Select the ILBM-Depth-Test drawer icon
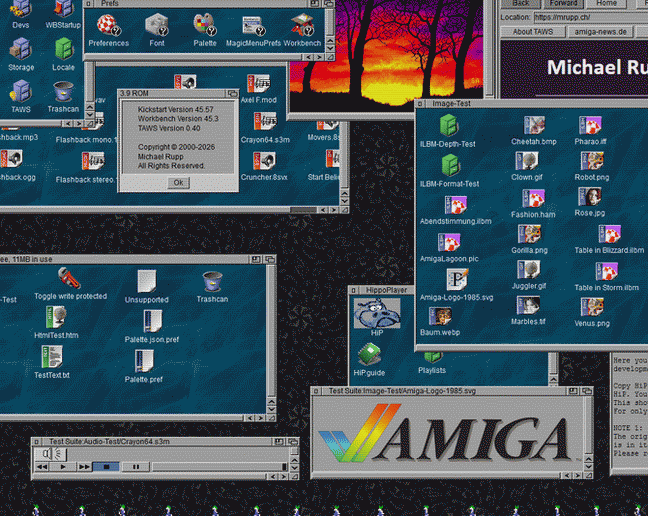 [448, 126]
